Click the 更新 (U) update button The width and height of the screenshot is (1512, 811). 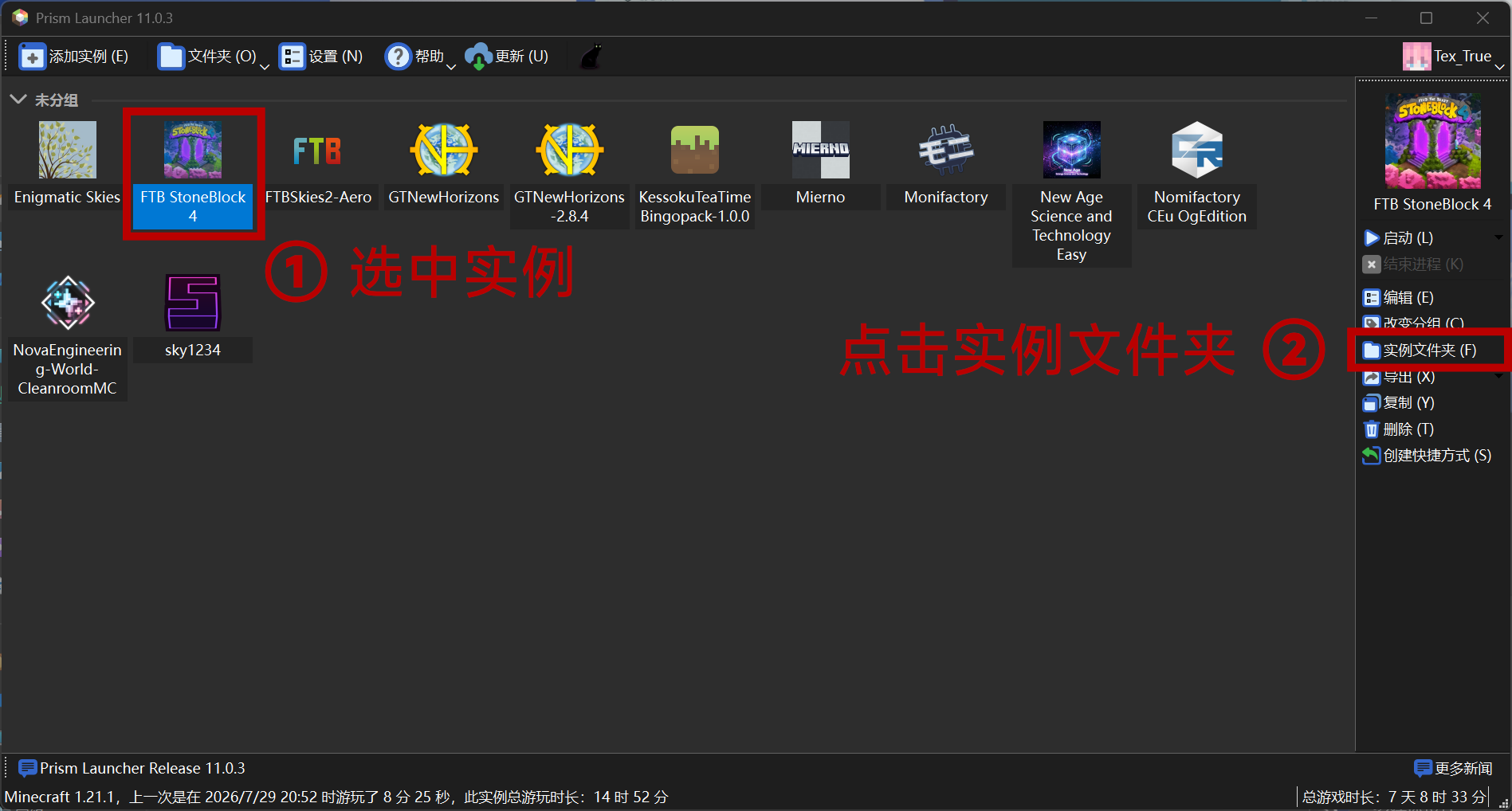tap(507, 57)
